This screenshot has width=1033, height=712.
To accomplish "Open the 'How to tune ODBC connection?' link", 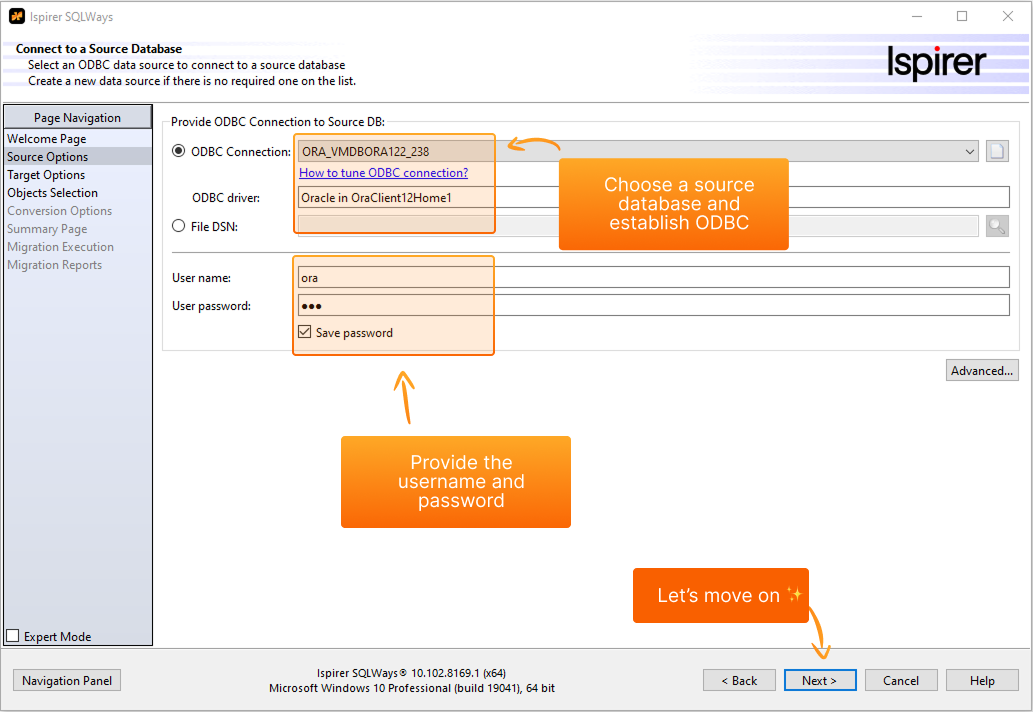I will [x=382, y=173].
